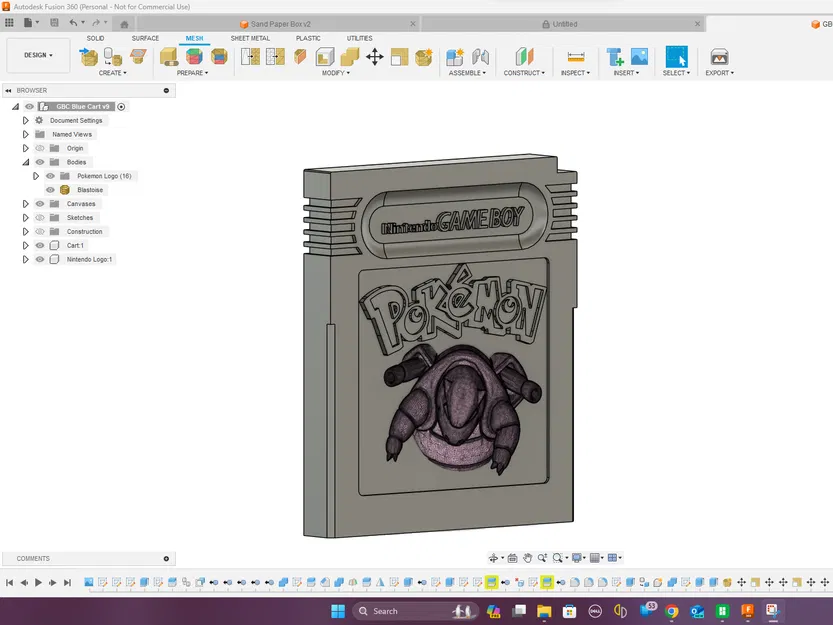Viewport: 833px width, 625px height.
Task: Show the Origin folder
Action: [39, 148]
